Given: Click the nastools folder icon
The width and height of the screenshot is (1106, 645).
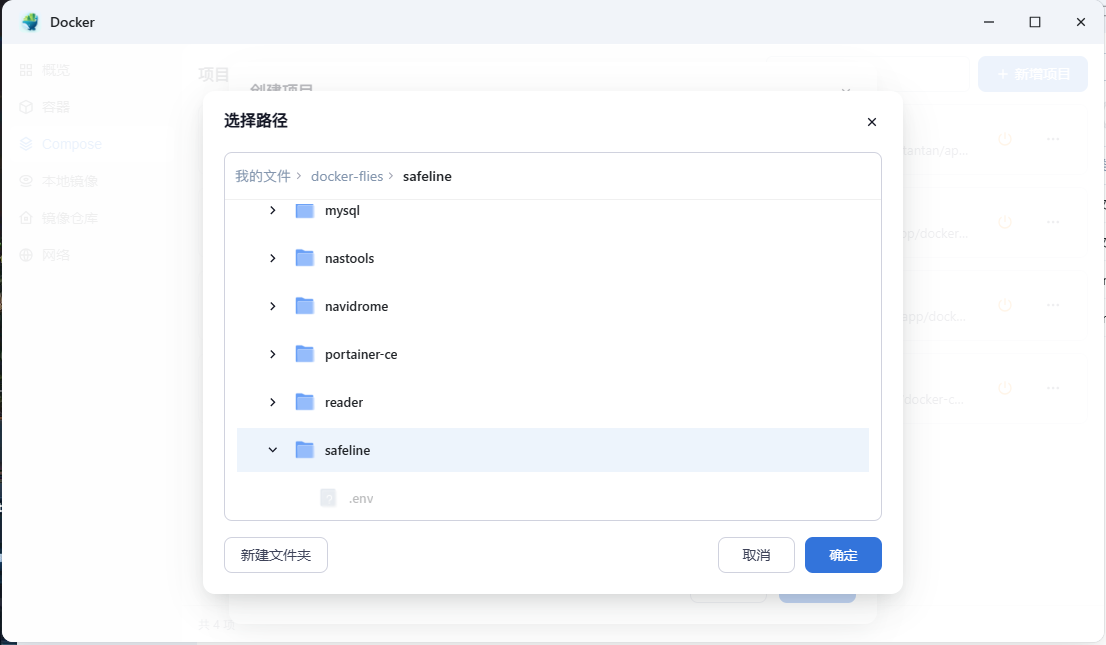Looking at the screenshot, I should coord(305,258).
